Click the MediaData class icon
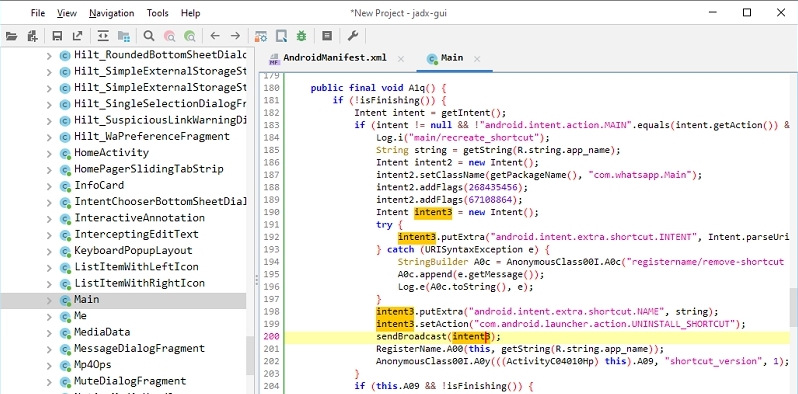Screen dimensions: 798x394 pos(65,332)
